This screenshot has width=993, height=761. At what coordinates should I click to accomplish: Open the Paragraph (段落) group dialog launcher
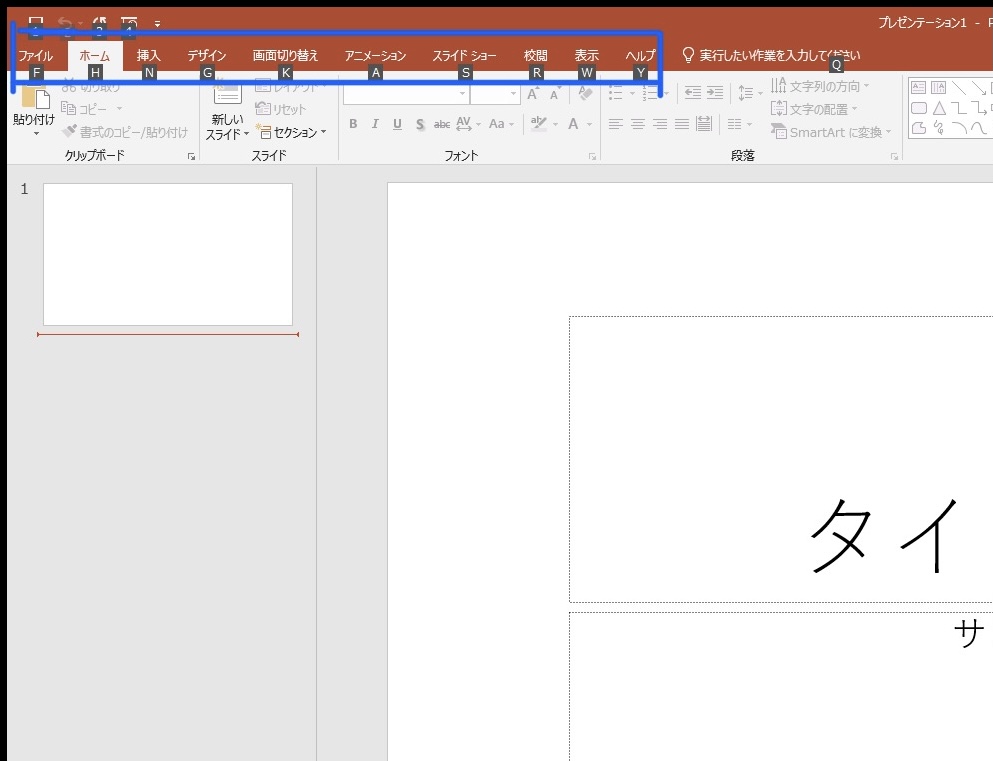click(894, 156)
